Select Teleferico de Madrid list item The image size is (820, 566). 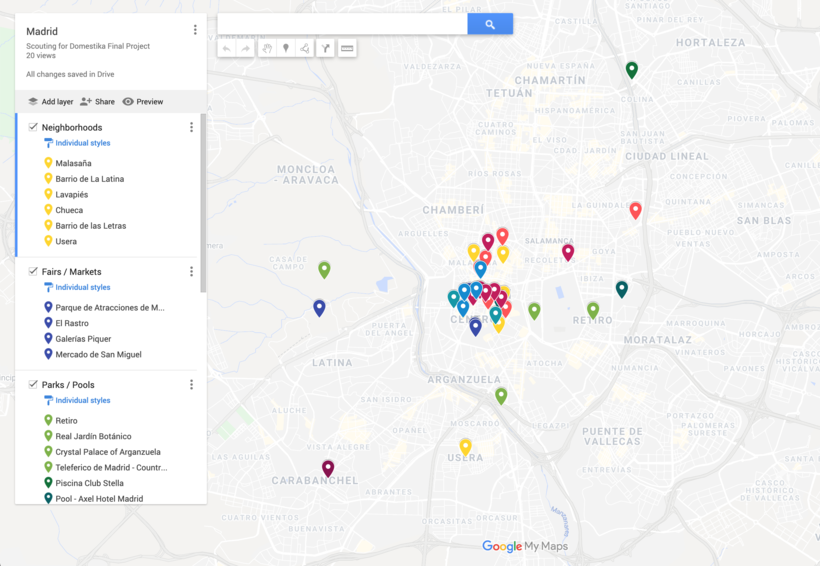pos(111,468)
